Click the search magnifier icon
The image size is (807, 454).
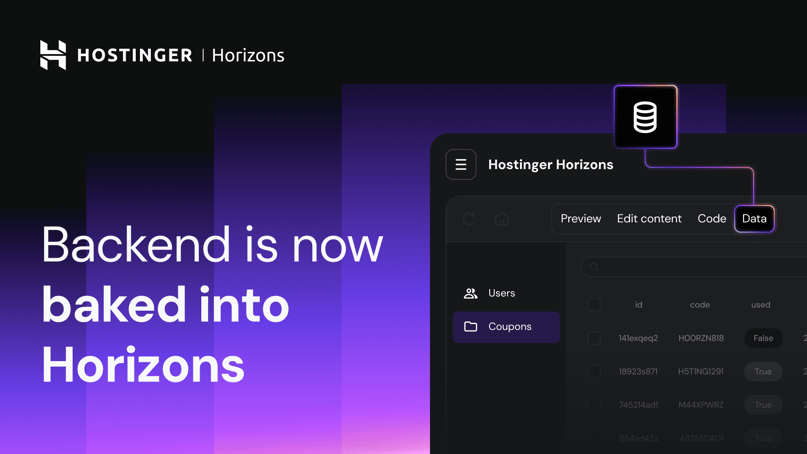click(594, 267)
